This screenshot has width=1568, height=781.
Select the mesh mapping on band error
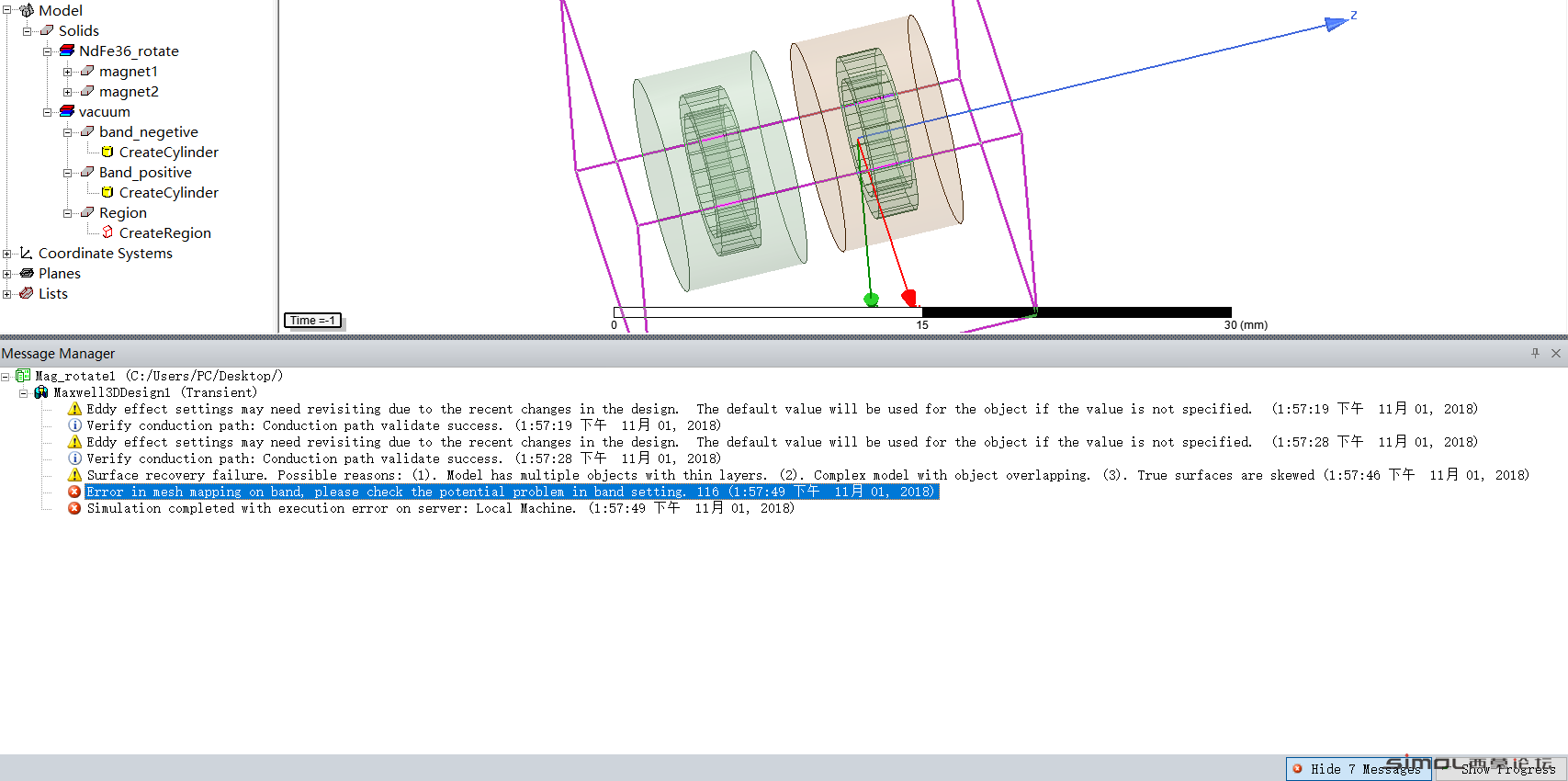[512, 492]
